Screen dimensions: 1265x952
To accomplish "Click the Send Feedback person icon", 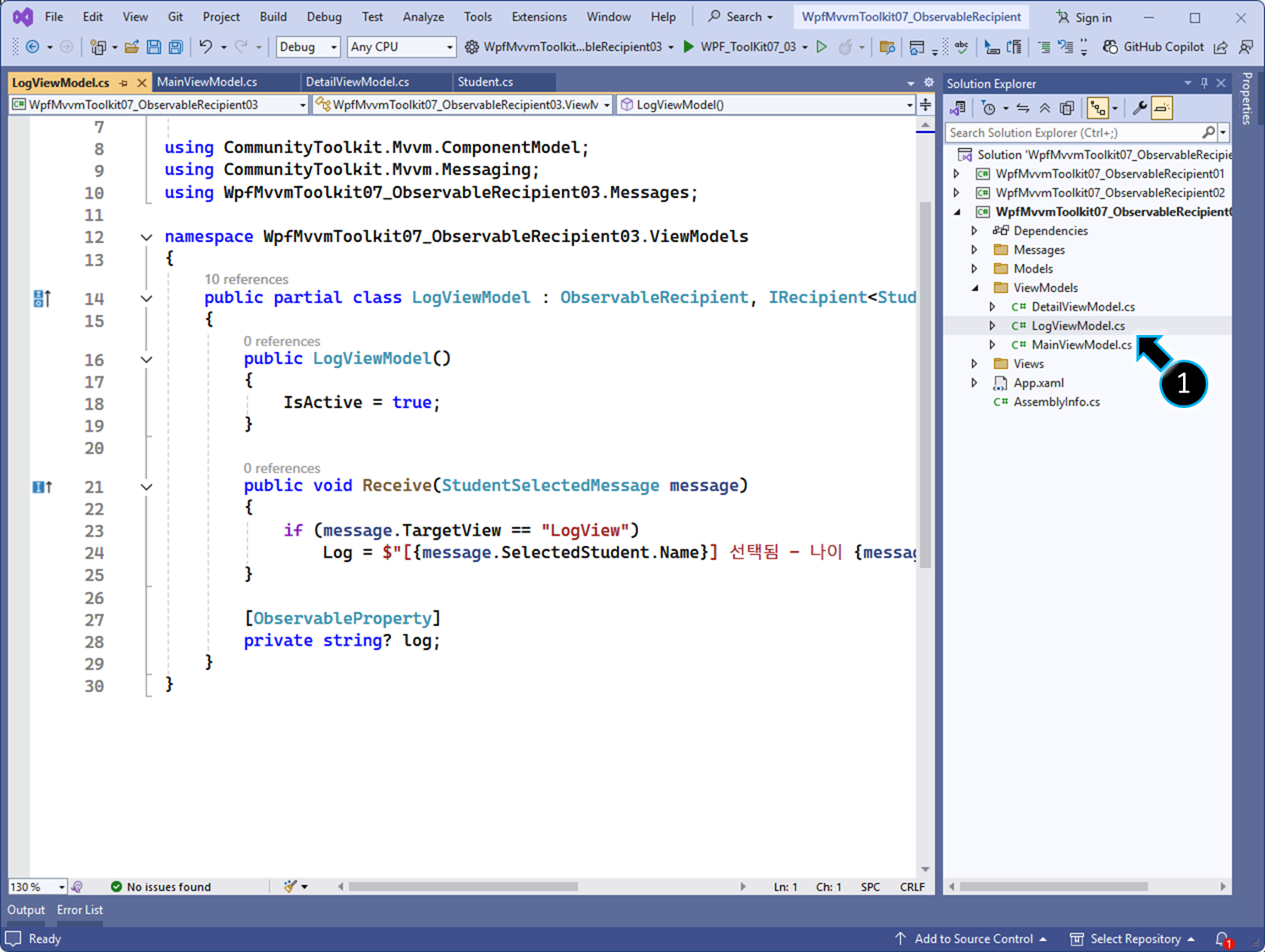I will tap(1246, 47).
